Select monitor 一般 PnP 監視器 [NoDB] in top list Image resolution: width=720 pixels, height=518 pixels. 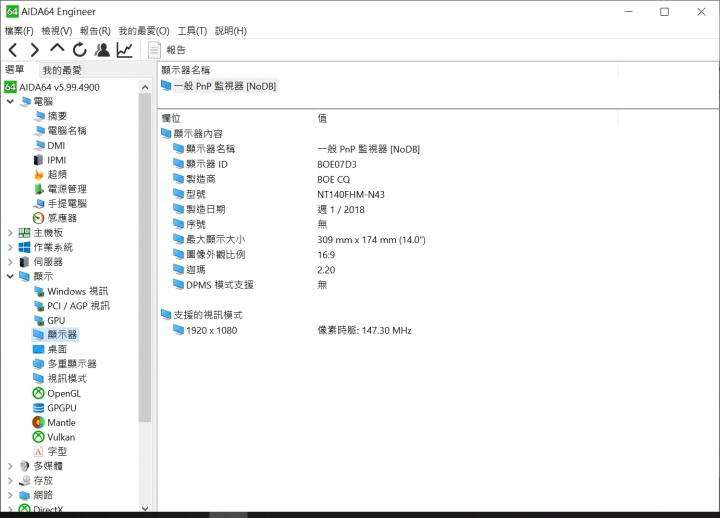tap(219, 86)
